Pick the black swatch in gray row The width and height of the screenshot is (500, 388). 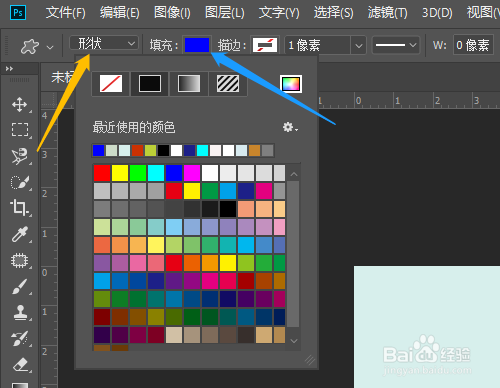pyautogui.click(x=228, y=209)
